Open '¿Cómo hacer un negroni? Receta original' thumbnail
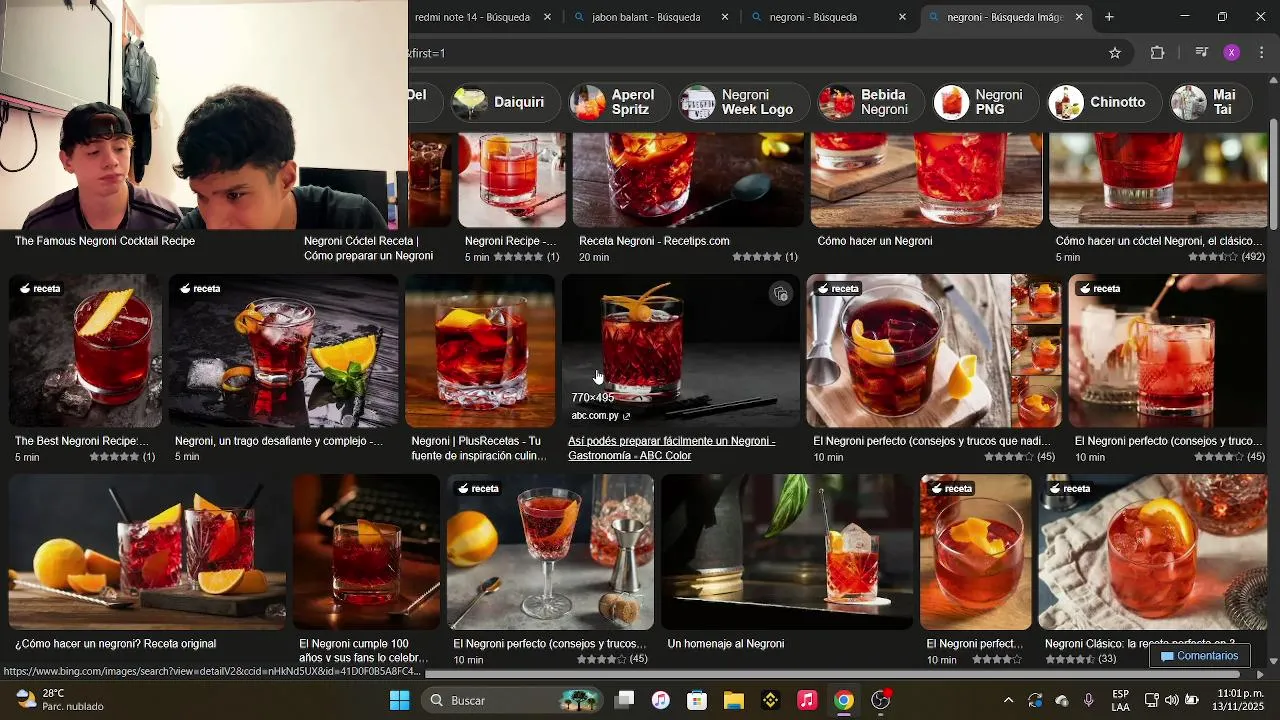 147,552
